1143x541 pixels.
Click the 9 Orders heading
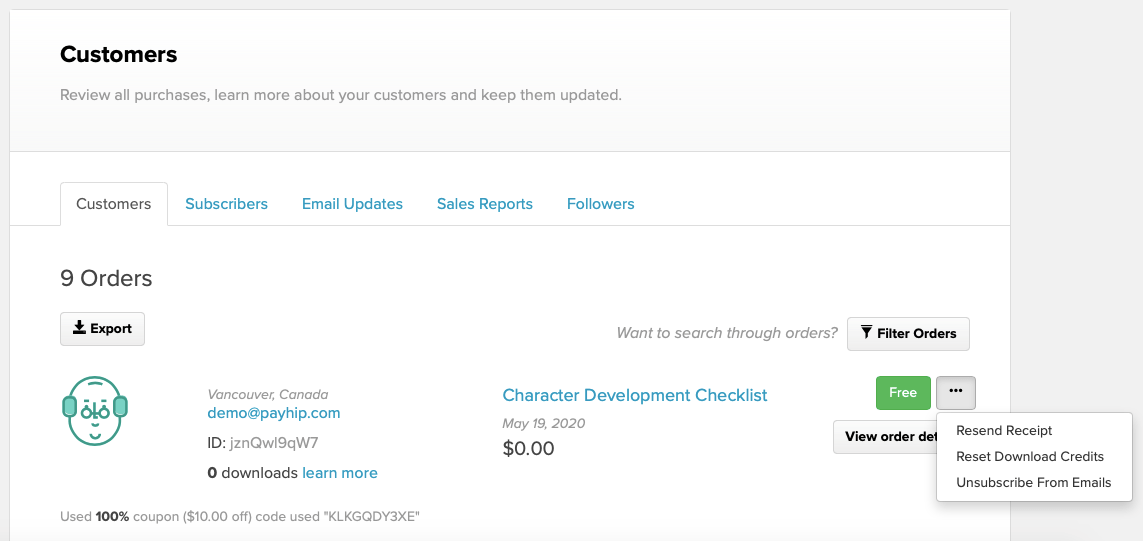coord(106,279)
